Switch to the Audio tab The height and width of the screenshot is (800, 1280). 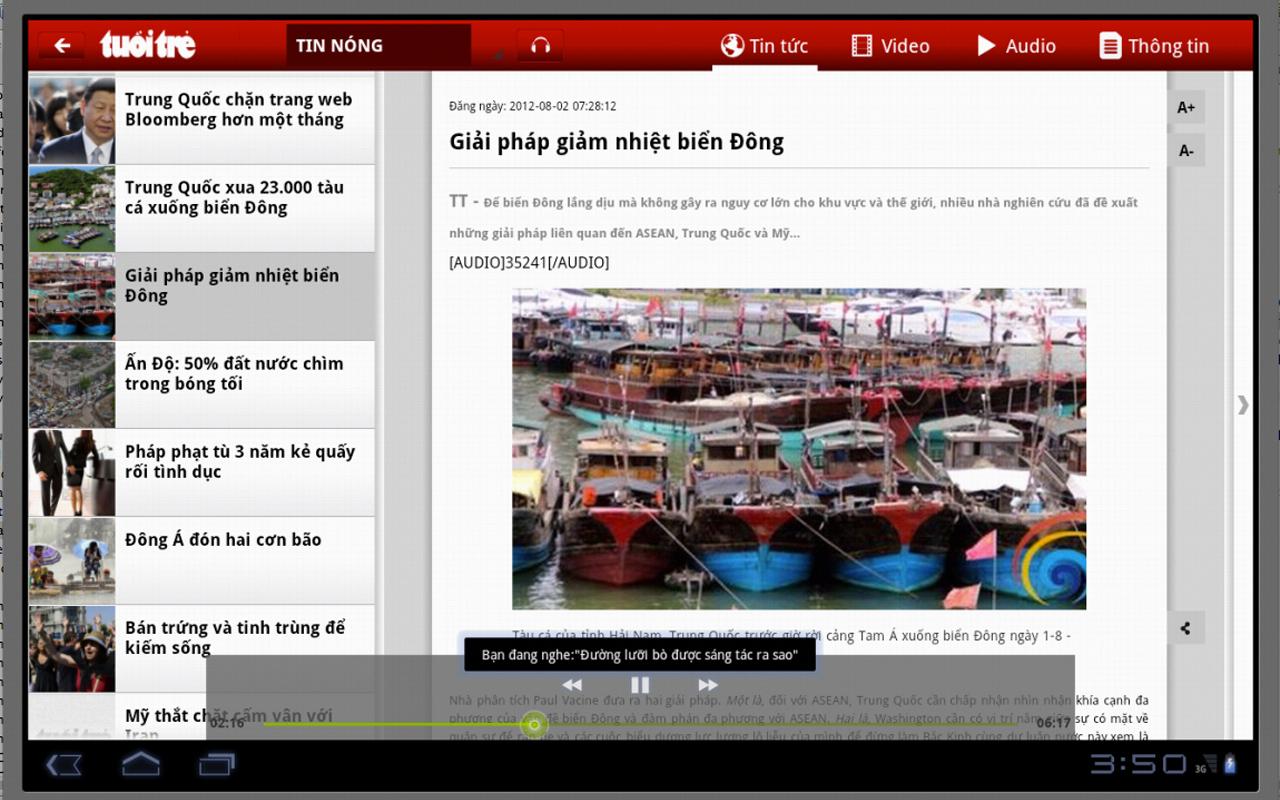coord(1016,46)
